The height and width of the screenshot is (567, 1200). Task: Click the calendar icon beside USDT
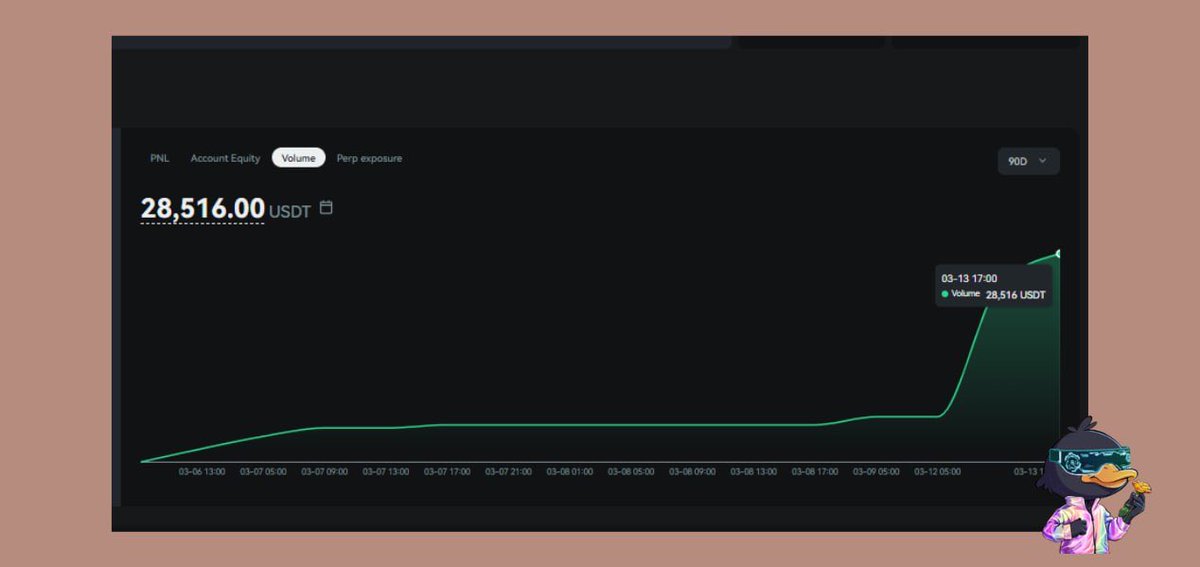click(x=325, y=208)
